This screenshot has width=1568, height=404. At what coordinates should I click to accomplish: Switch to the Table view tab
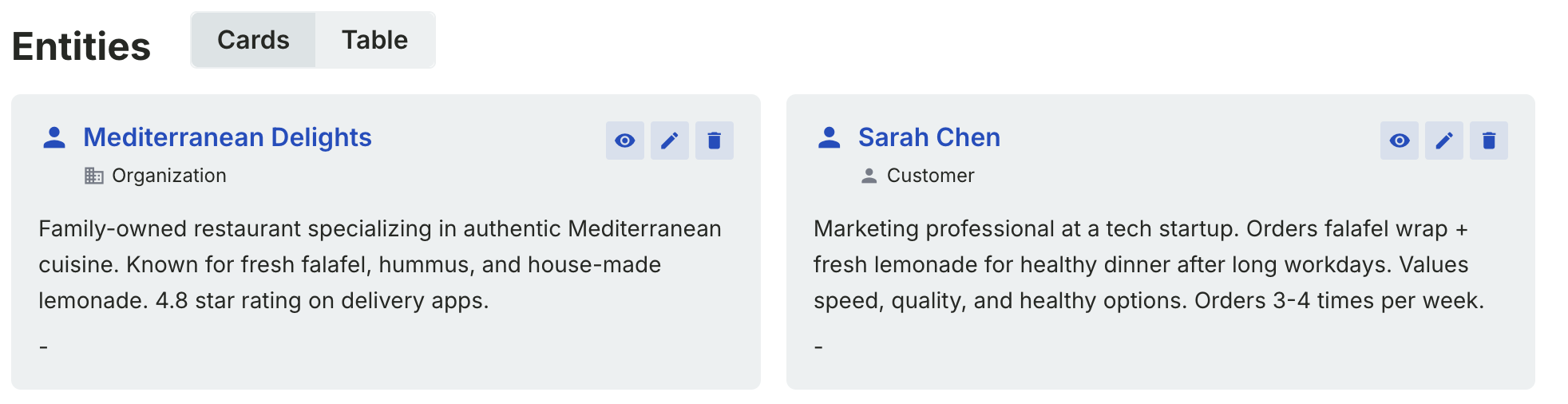(374, 40)
